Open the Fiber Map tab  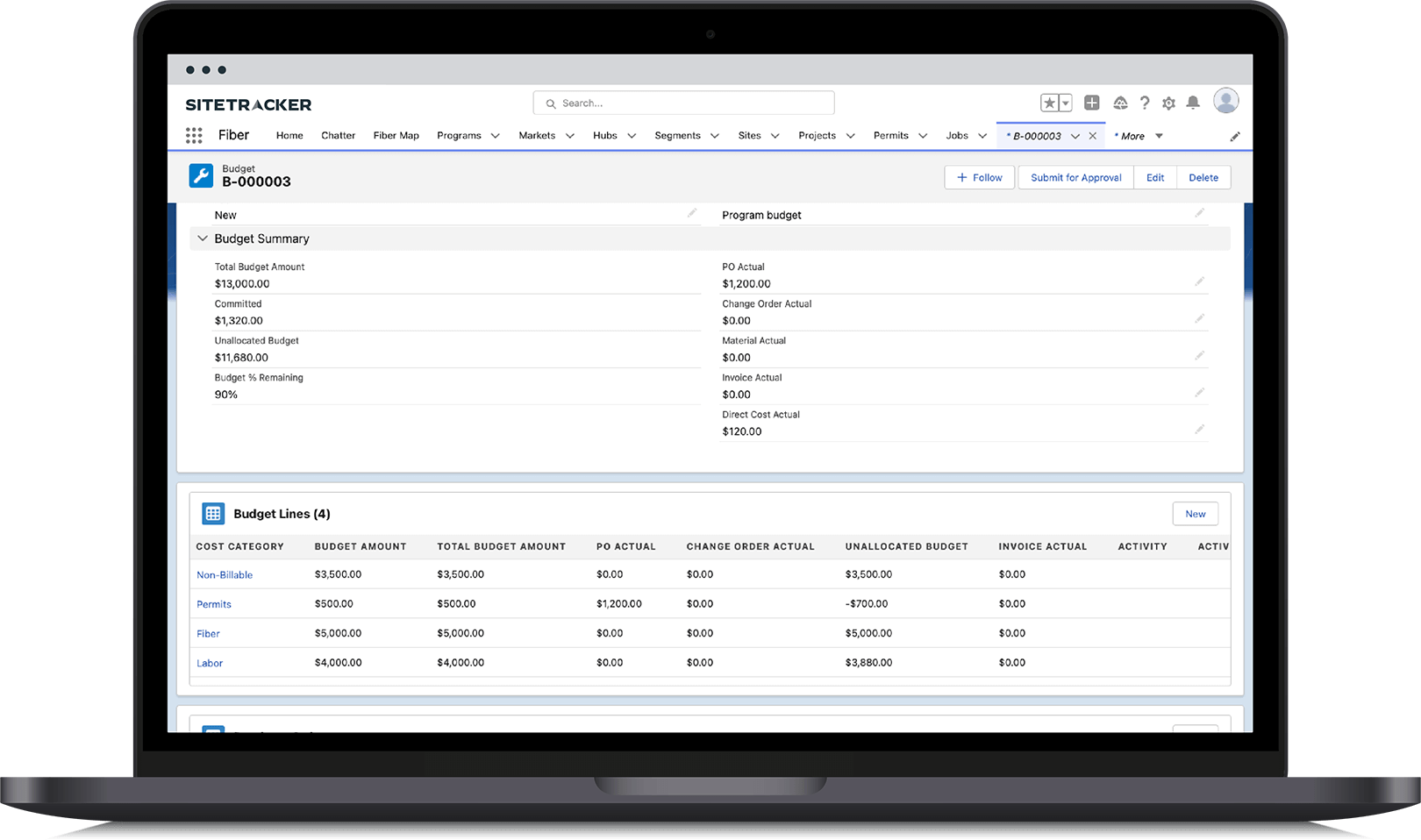pos(396,136)
